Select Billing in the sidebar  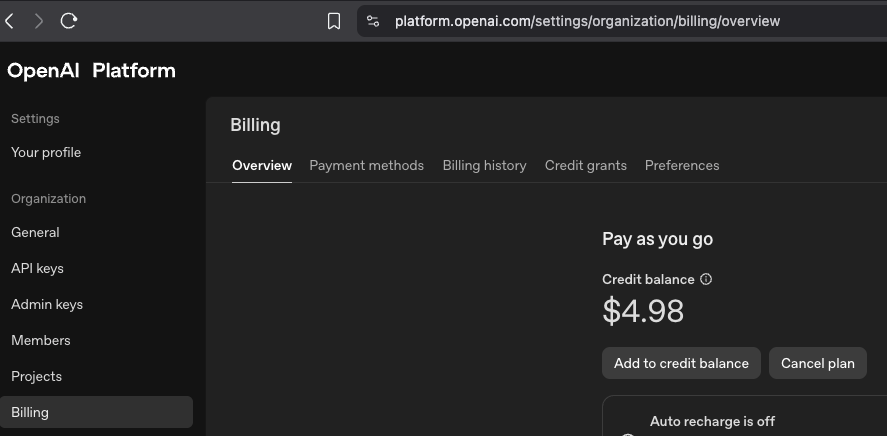pyautogui.click(x=96, y=412)
